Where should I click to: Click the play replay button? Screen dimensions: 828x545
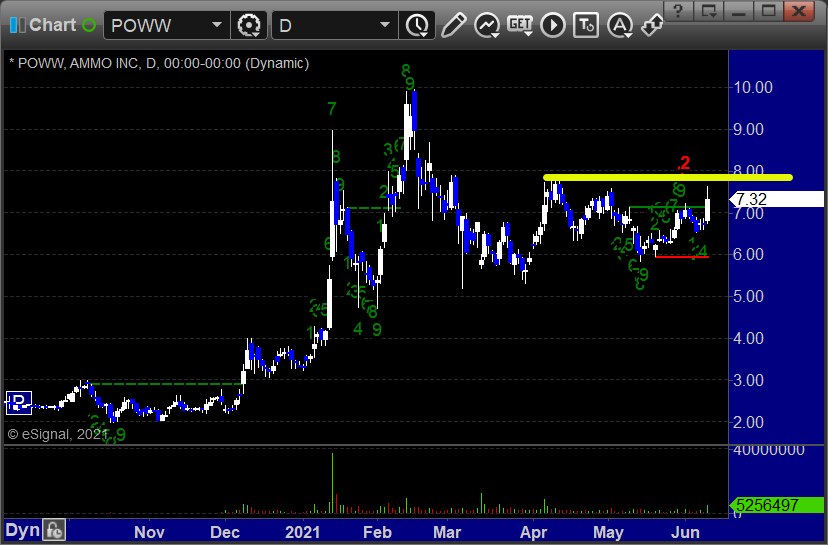pyautogui.click(x=553, y=25)
